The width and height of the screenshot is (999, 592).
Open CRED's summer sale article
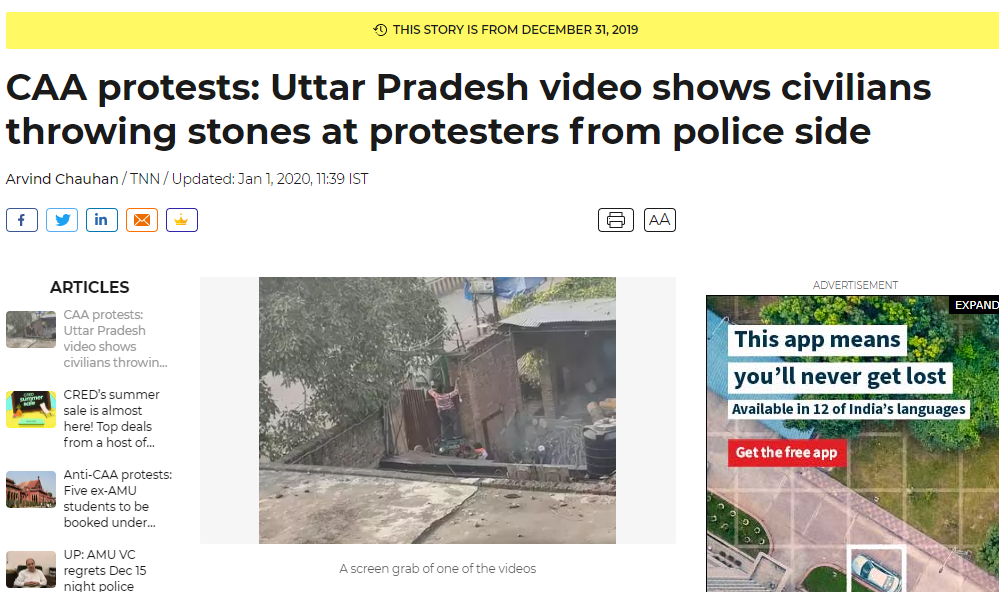tap(111, 418)
